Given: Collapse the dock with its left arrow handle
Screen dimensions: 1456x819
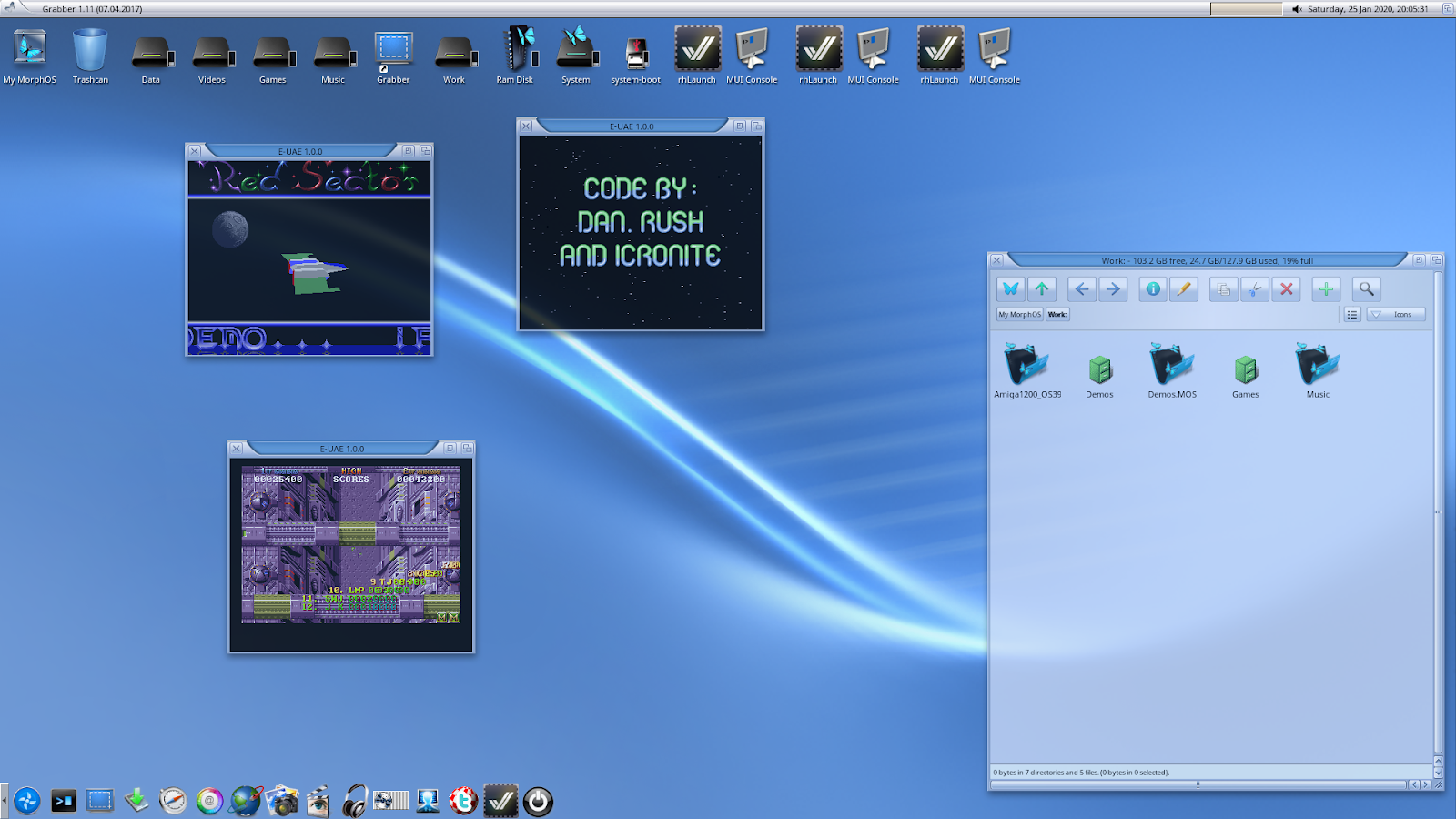Looking at the screenshot, I should point(5,801).
